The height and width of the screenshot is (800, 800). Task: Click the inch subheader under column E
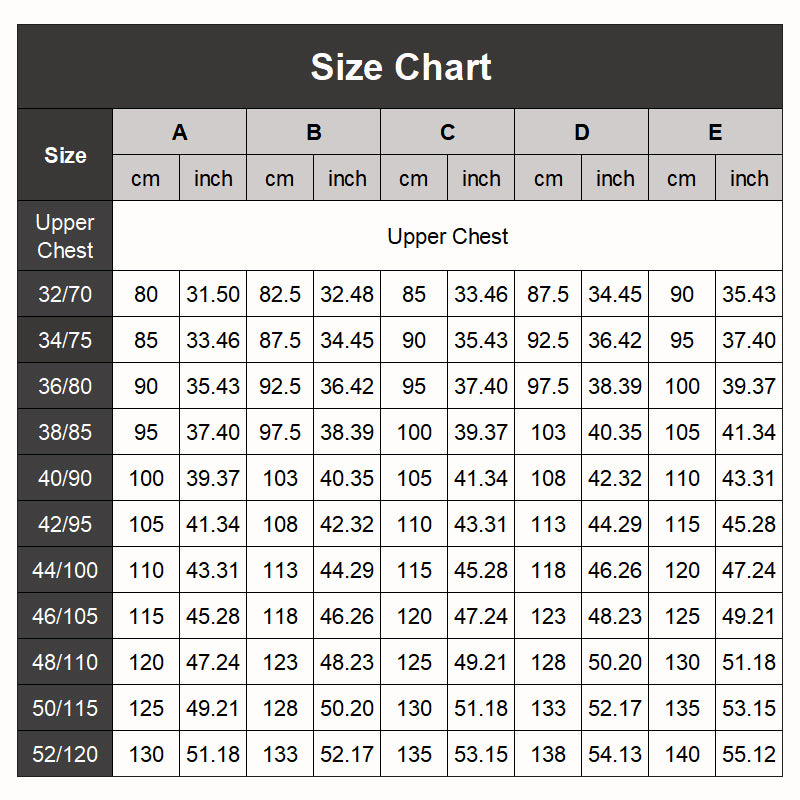(x=749, y=178)
